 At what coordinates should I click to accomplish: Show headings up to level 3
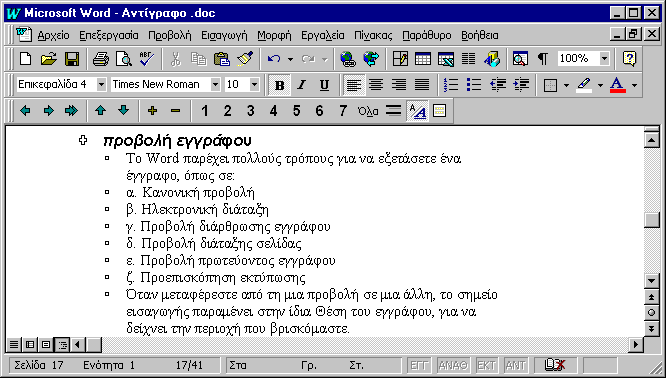pos(251,111)
